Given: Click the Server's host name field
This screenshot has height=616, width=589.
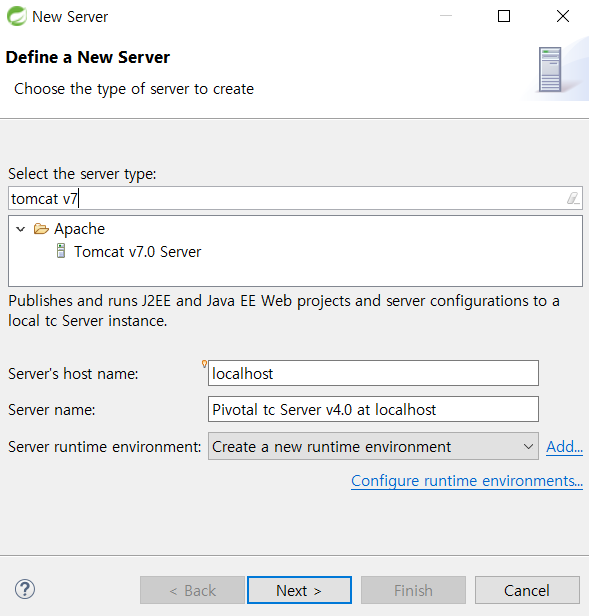Looking at the screenshot, I should point(373,373).
